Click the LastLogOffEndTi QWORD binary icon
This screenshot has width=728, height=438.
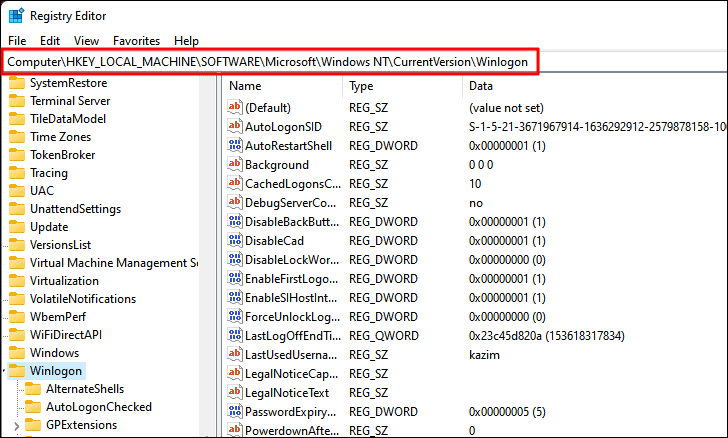point(235,335)
